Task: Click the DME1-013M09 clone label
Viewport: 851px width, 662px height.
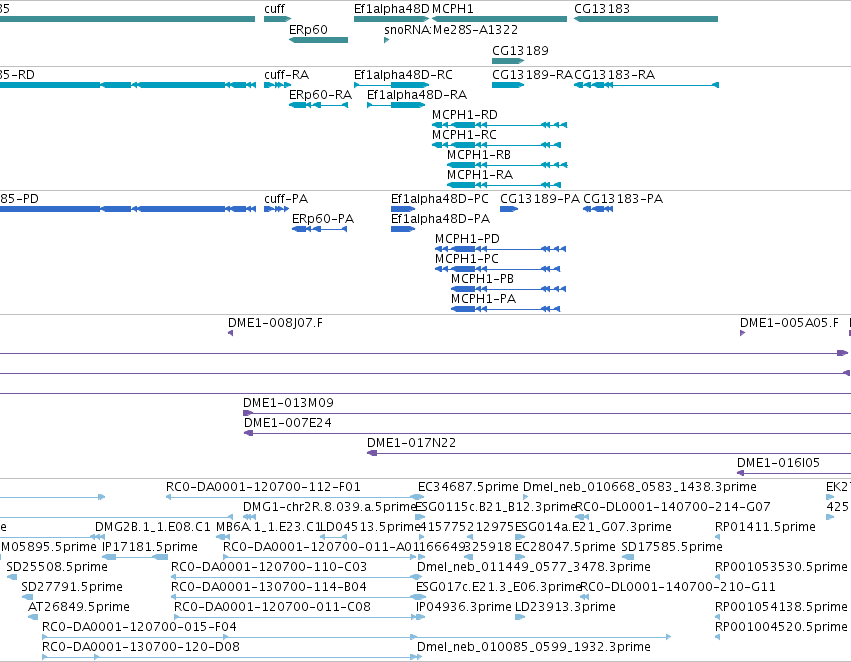Action: (288, 403)
